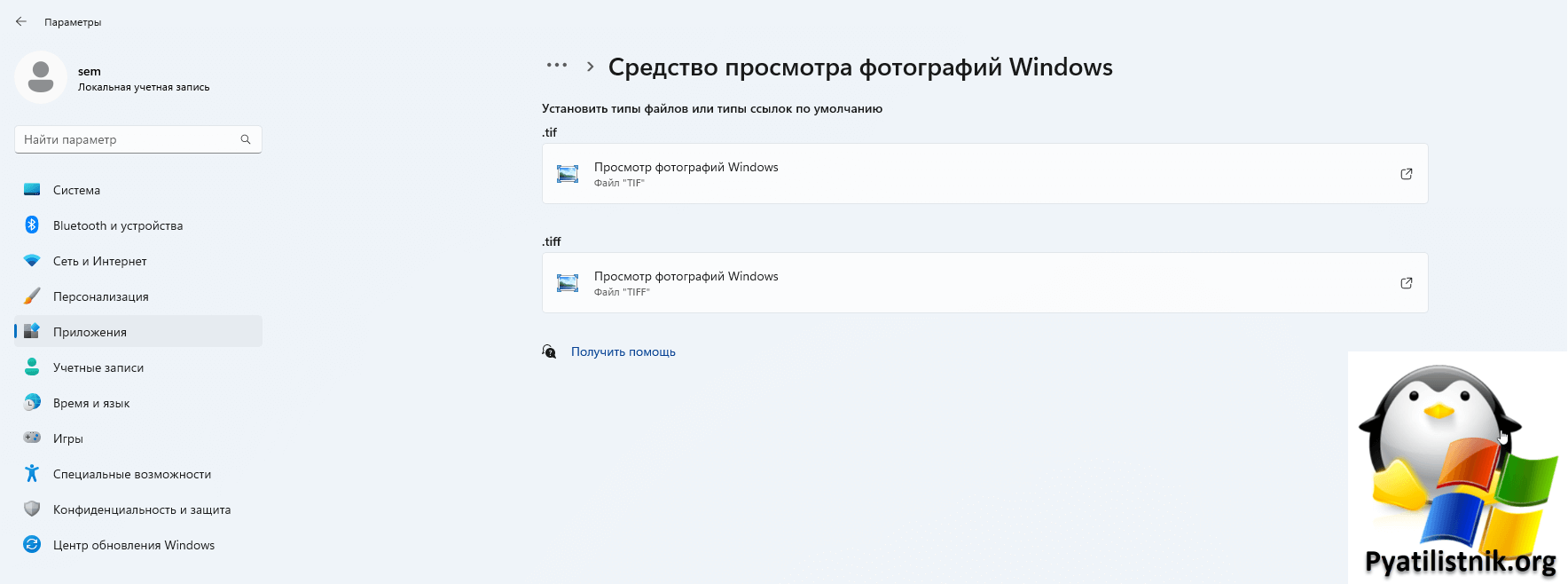Image resolution: width=1568 pixels, height=584 pixels.
Task: Click the globe clock icon for Время и язык
Action: 32,402
